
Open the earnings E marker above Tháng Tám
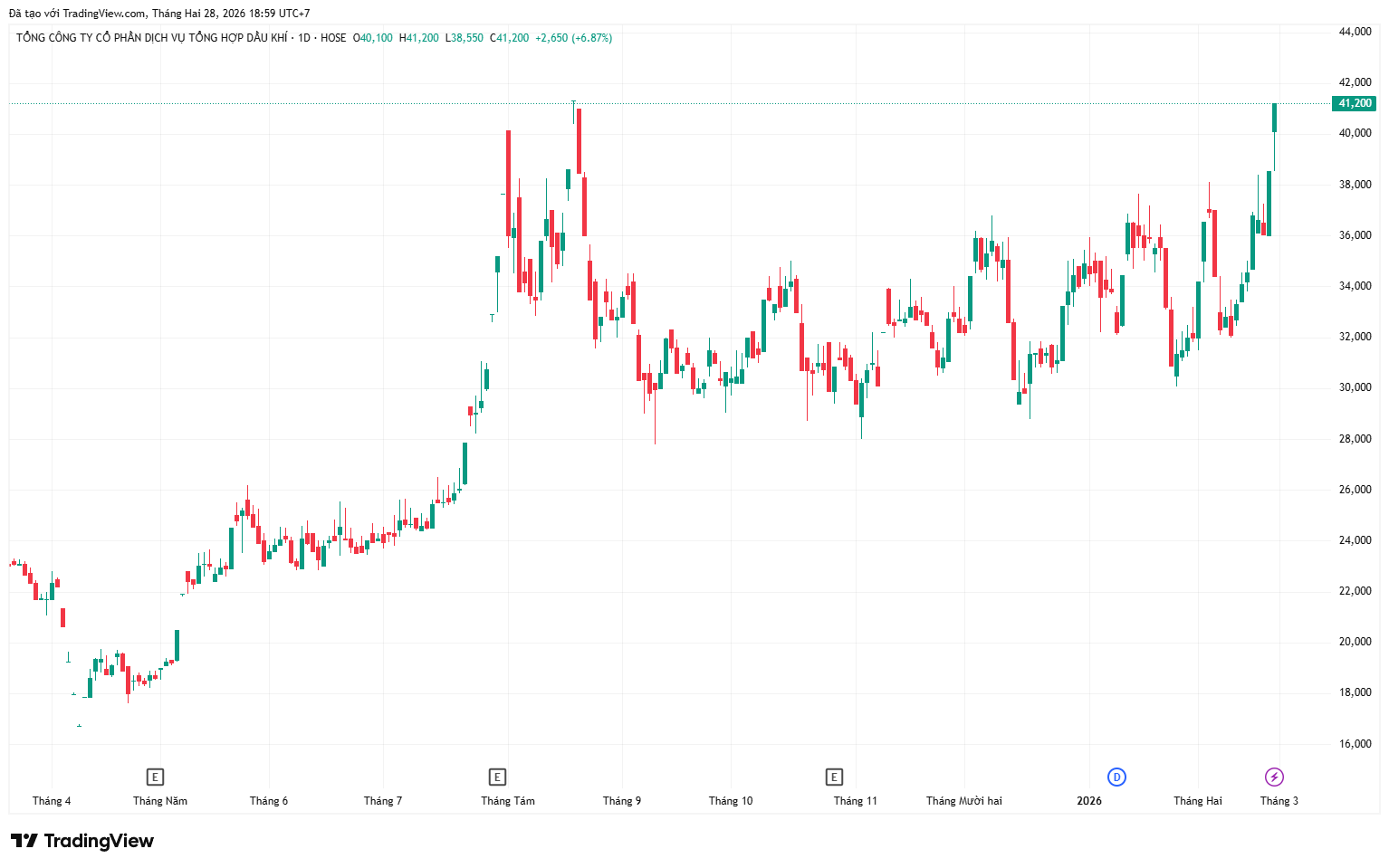[x=496, y=777]
